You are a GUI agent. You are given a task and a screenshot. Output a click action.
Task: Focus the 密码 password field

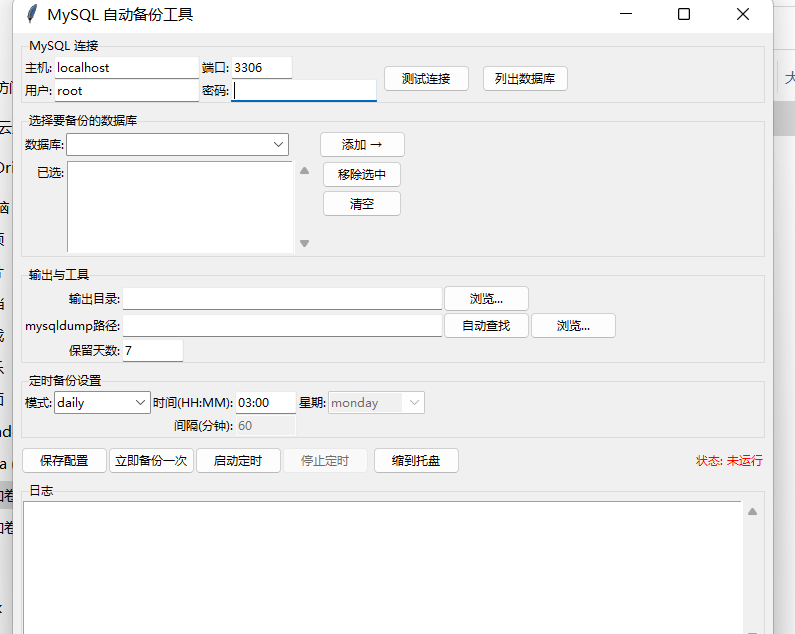click(x=304, y=91)
